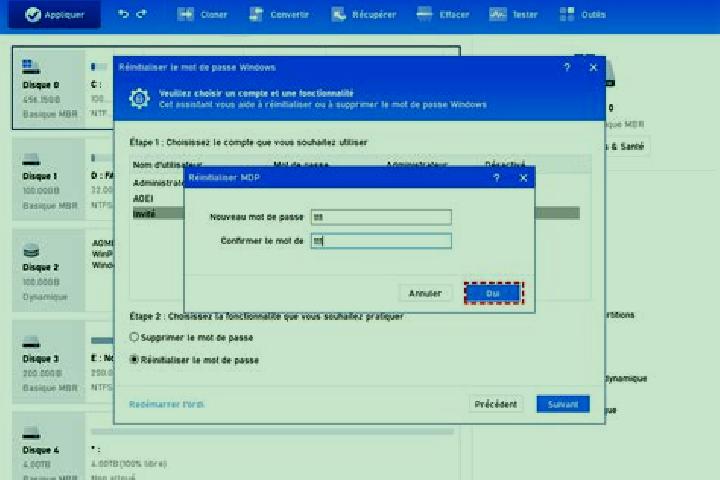
Task: Click help icon in Réinitialiser MDP dialog
Action: coord(496,178)
